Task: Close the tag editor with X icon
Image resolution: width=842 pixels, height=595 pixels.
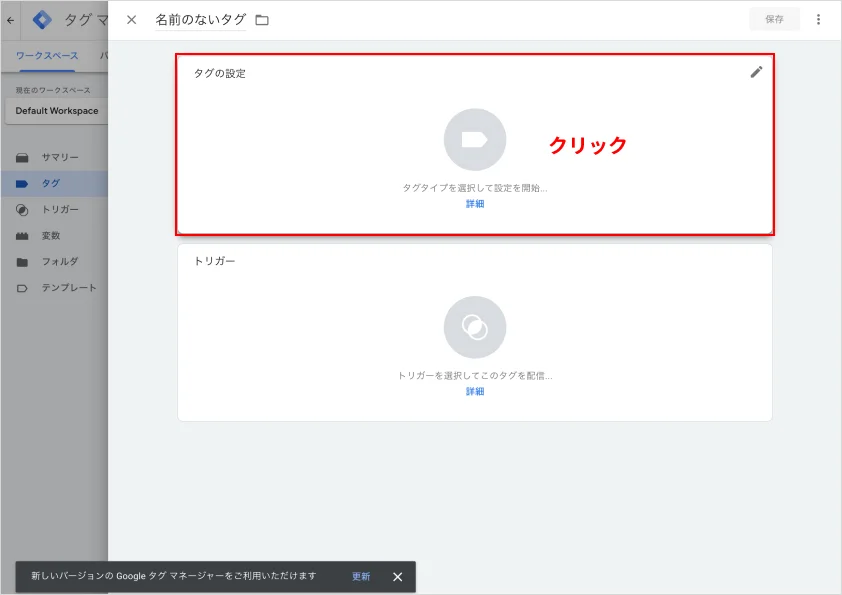Action: tap(132, 20)
